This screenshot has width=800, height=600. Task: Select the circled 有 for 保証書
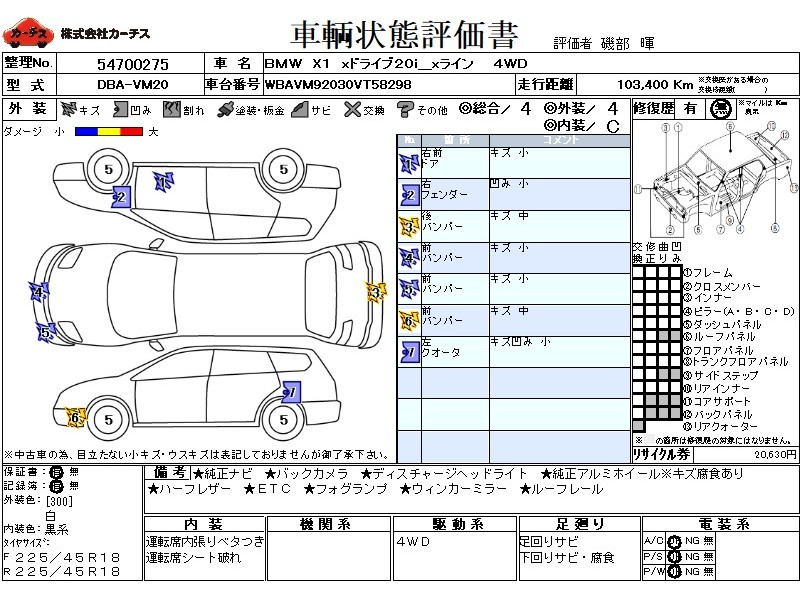pos(56,472)
